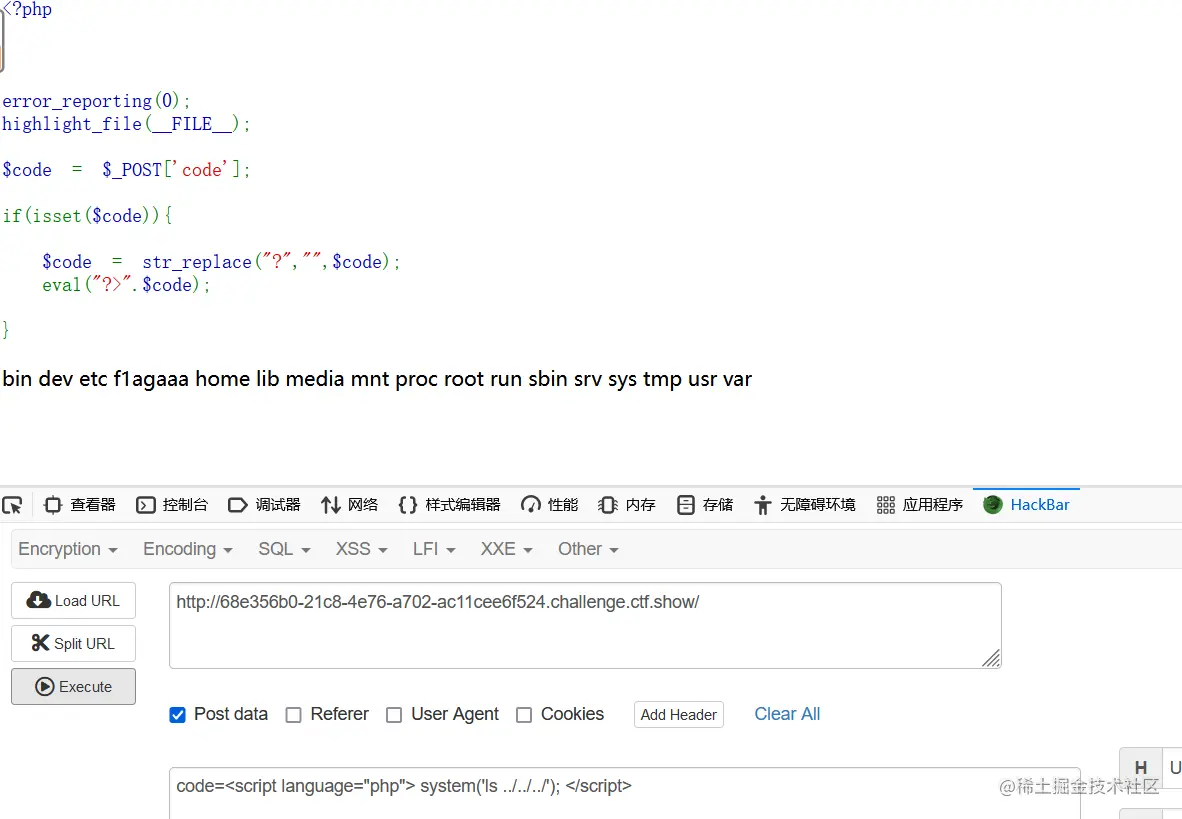Switch to the HackBar tab
This screenshot has height=819, width=1182.
1027,505
